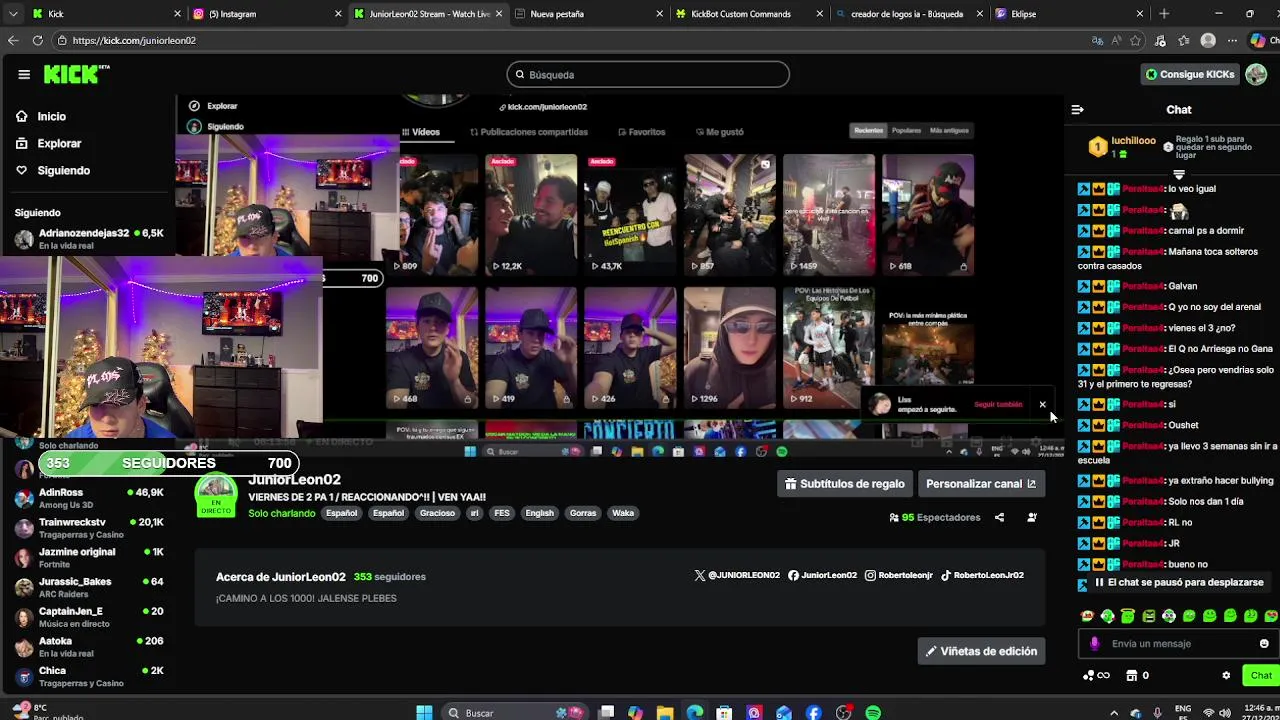Click the green Chat send button
The width and height of the screenshot is (1280, 720).
[x=1261, y=676]
